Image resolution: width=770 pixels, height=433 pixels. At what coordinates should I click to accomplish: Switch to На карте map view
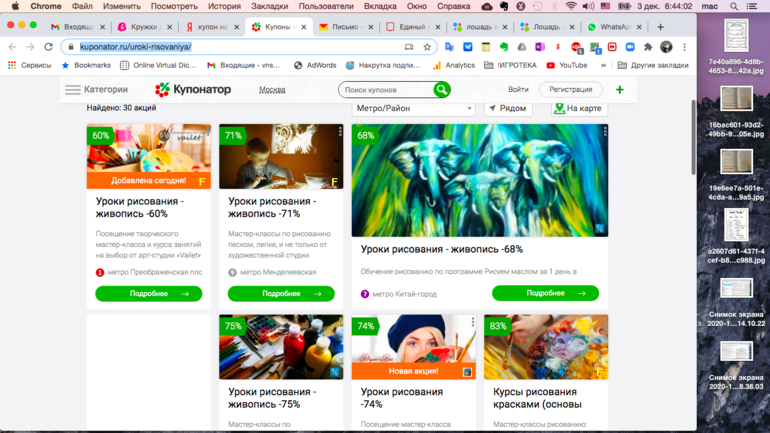click(x=579, y=108)
